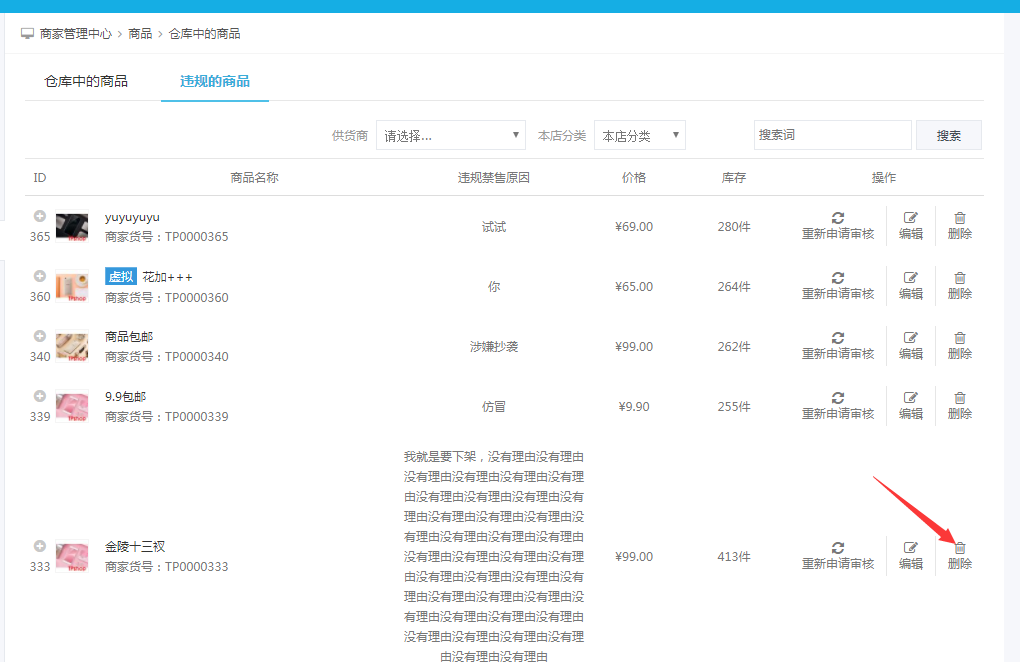Delete product yuyuyuyu via trash icon
The width and height of the screenshot is (1020, 662).
960,218
